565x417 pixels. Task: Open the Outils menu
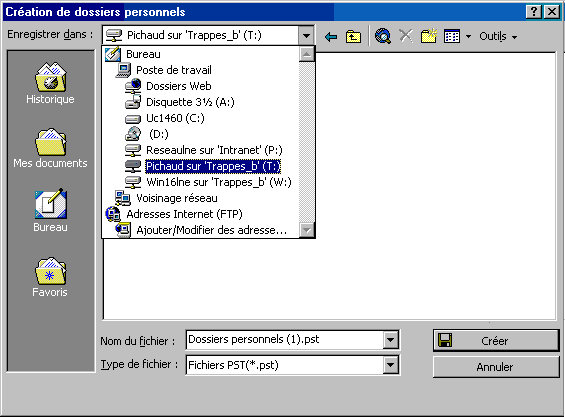coord(498,36)
